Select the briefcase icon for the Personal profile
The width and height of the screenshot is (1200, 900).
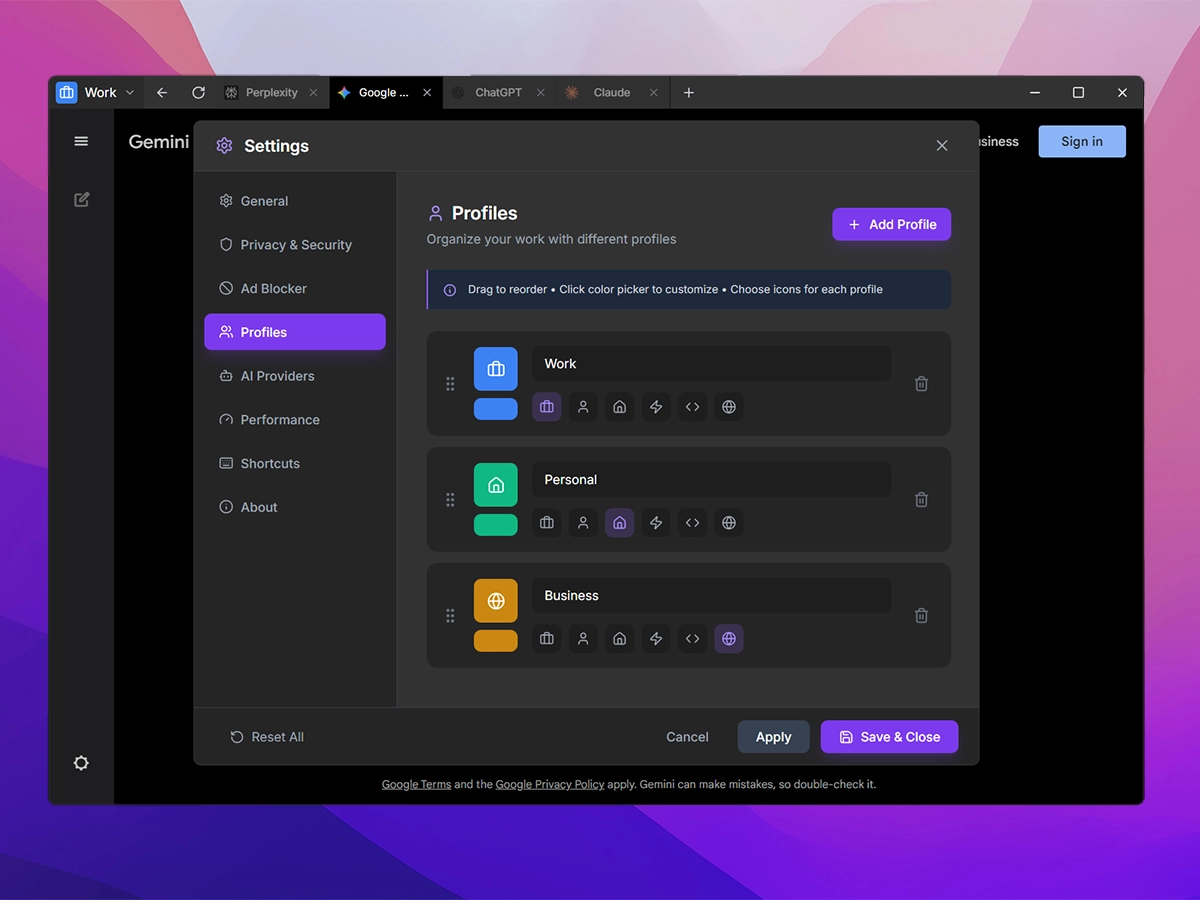tap(546, 523)
